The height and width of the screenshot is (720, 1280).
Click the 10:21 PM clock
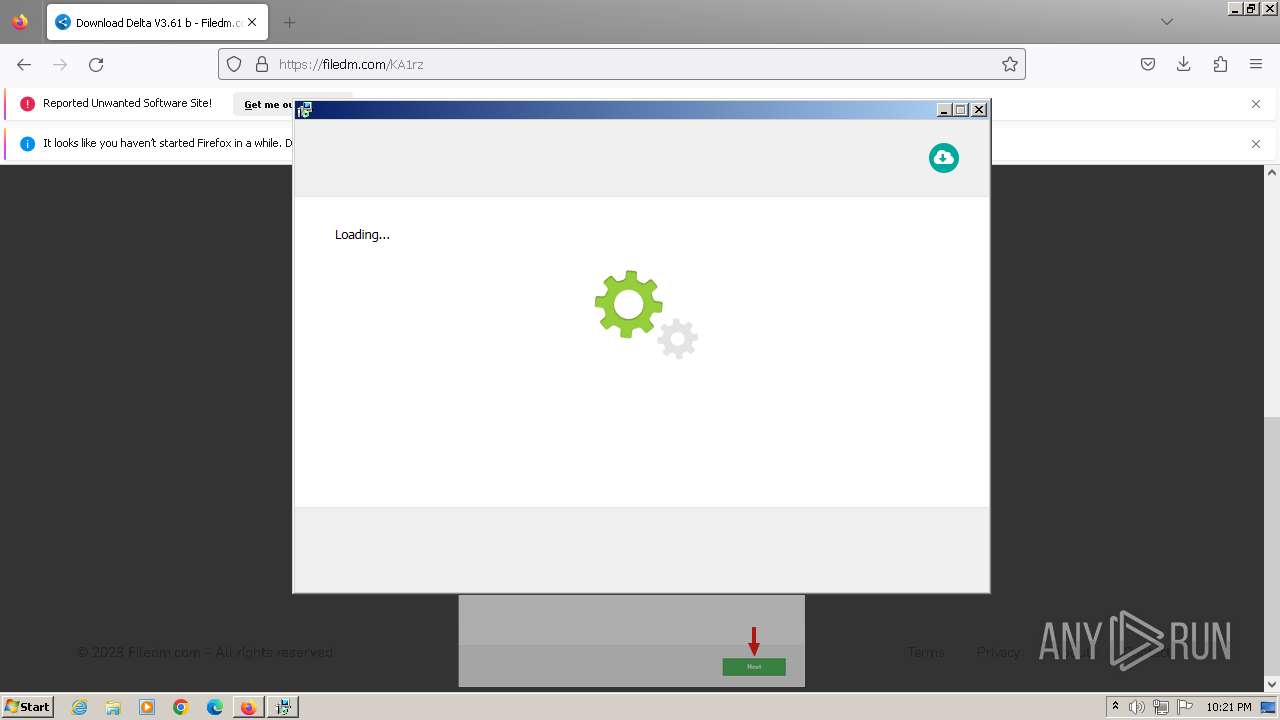(1229, 707)
